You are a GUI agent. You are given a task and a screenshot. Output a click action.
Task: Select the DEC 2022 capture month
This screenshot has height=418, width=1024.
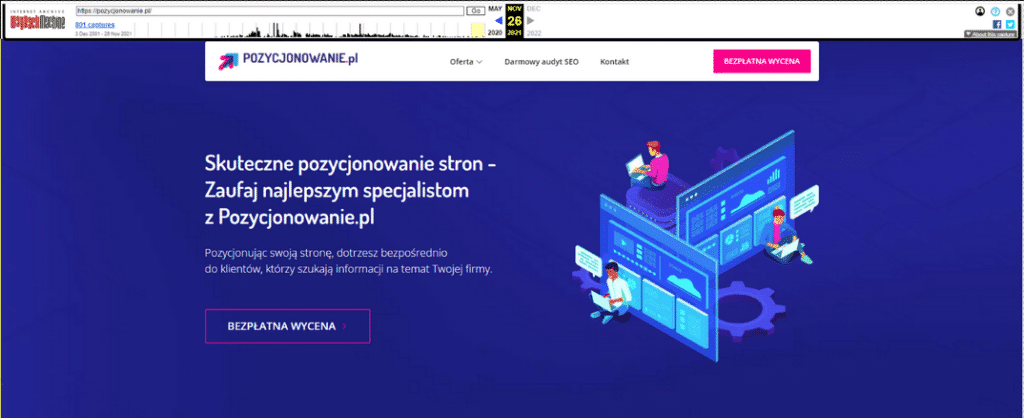tap(534, 9)
